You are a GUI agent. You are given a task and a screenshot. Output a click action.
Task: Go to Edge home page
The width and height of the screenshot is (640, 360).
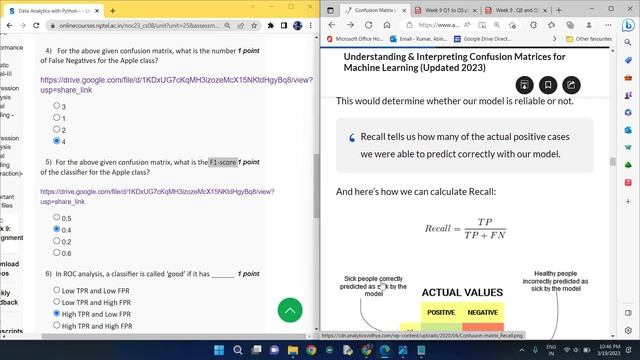tap(387, 25)
